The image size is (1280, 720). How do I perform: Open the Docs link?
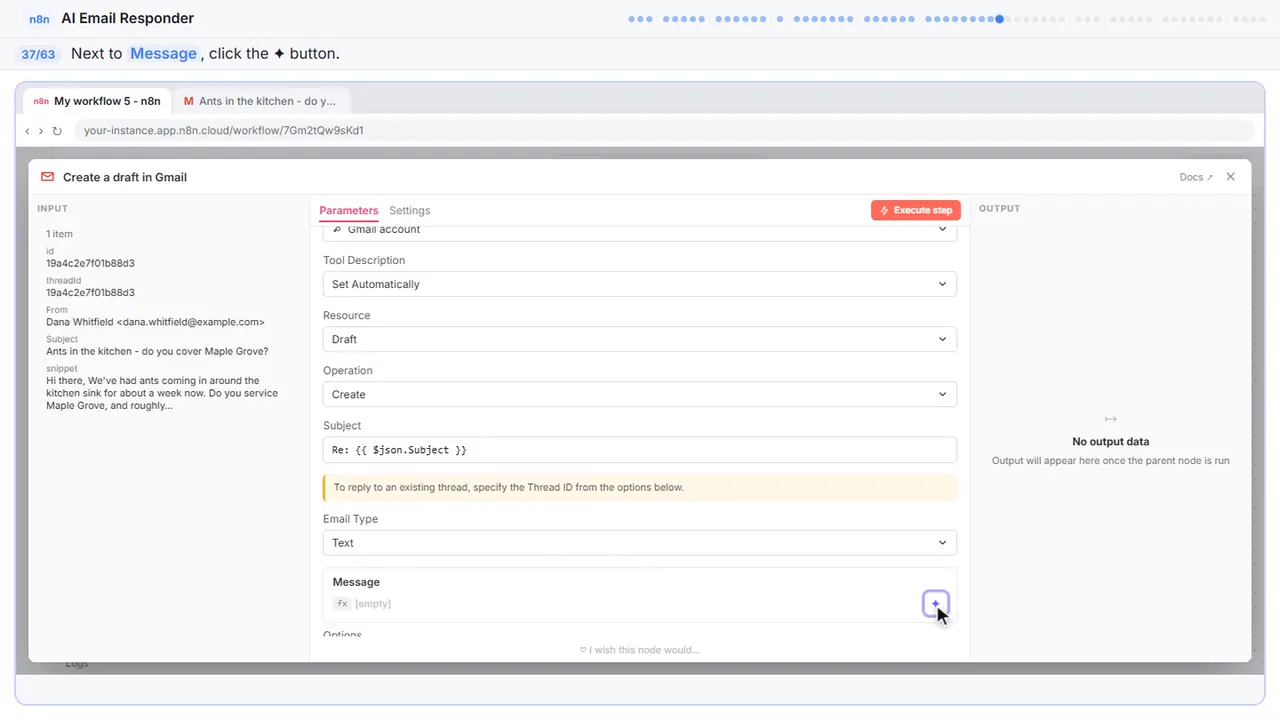(x=1196, y=177)
